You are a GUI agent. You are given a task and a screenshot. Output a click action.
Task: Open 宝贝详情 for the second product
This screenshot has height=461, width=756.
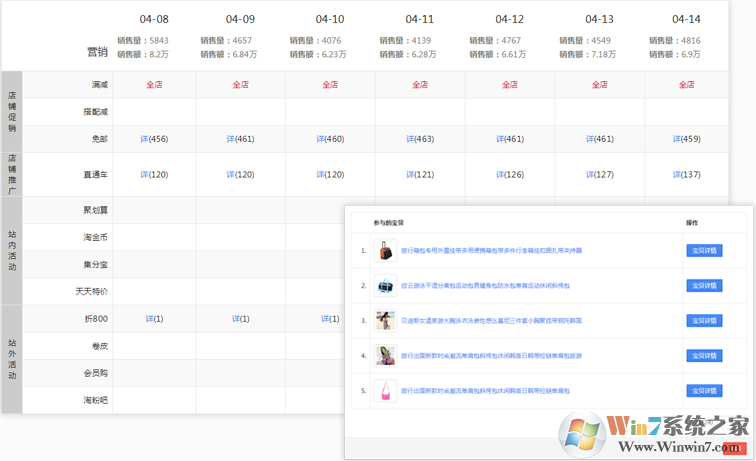[x=704, y=286]
